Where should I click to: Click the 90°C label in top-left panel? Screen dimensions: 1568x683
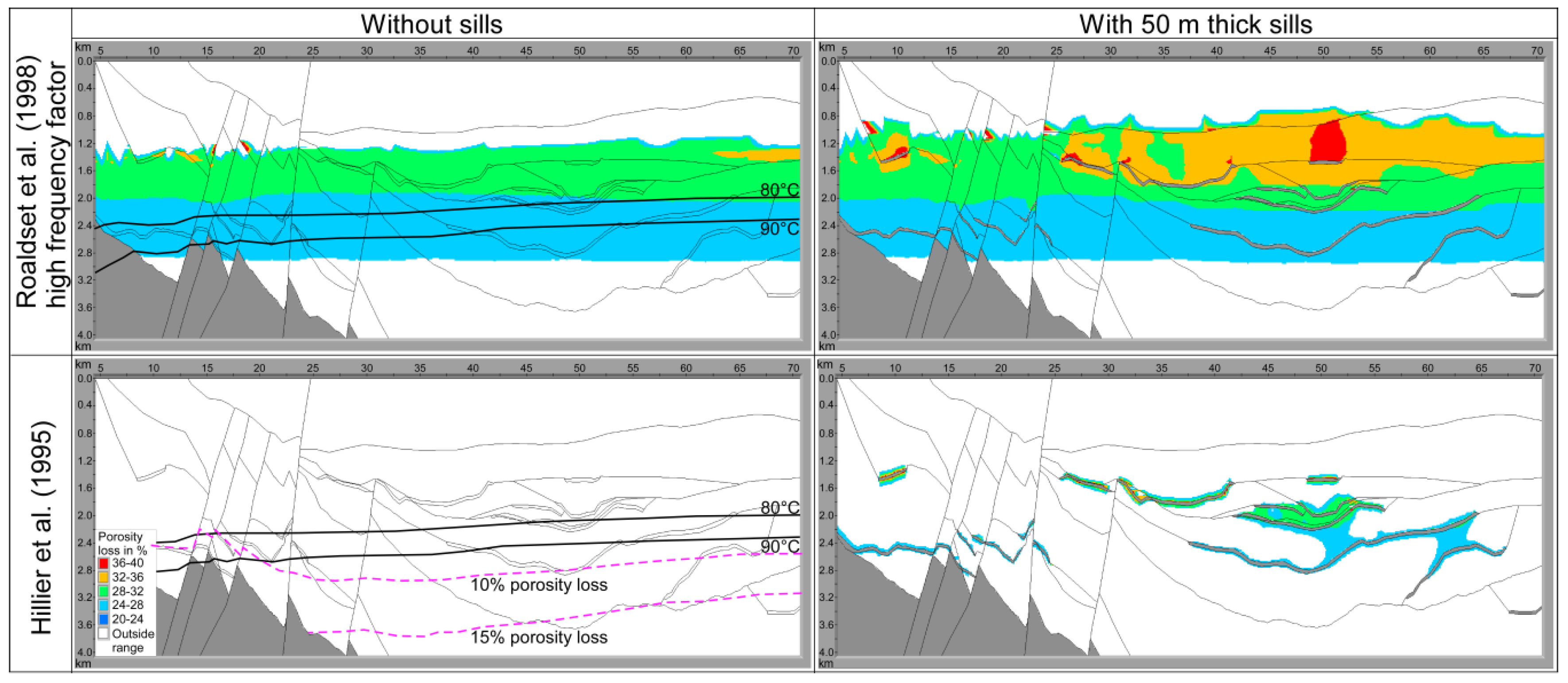click(x=780, y=229)
